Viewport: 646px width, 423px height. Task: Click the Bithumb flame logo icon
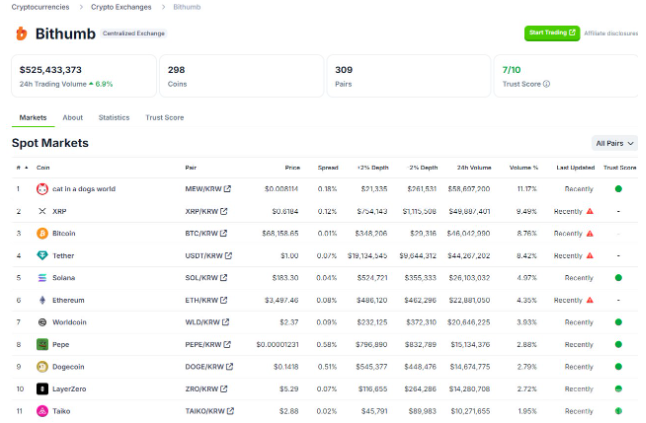coord(21,33)
